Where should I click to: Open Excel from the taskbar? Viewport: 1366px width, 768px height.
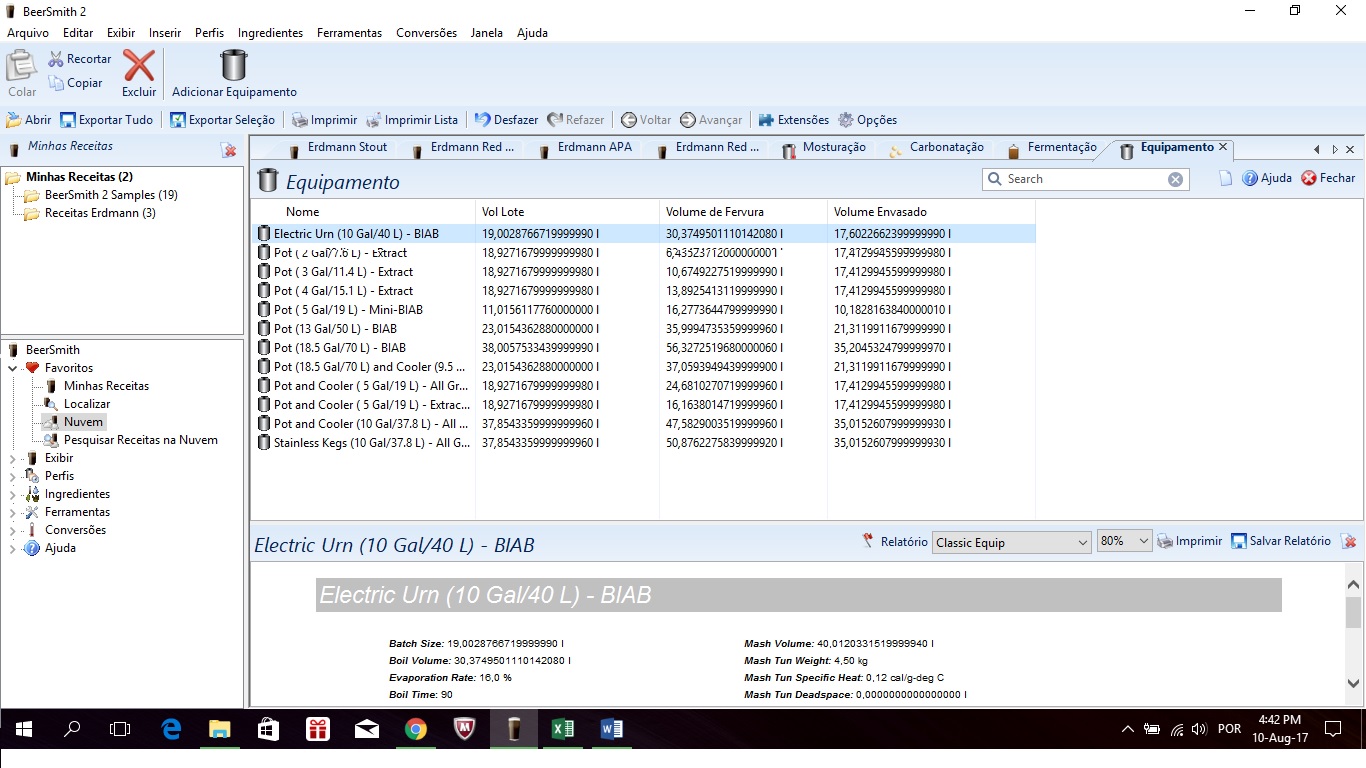(562, 730)
